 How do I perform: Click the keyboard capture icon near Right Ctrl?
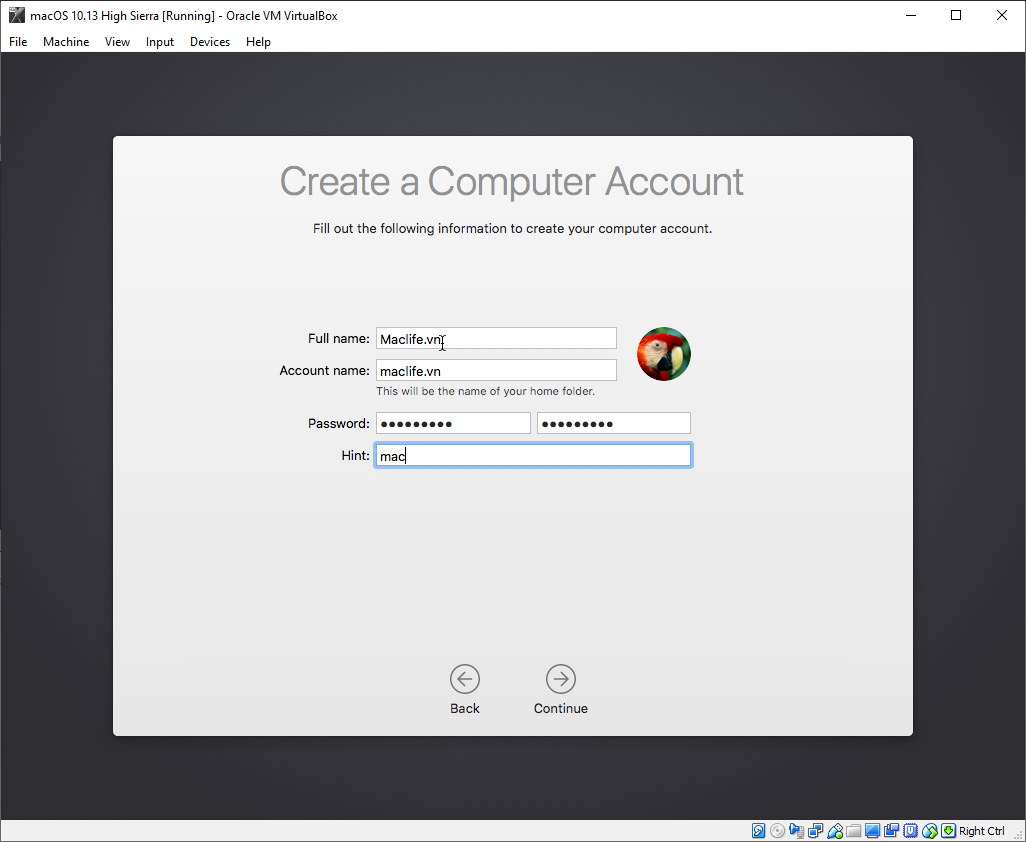click(x=949, y=830)
